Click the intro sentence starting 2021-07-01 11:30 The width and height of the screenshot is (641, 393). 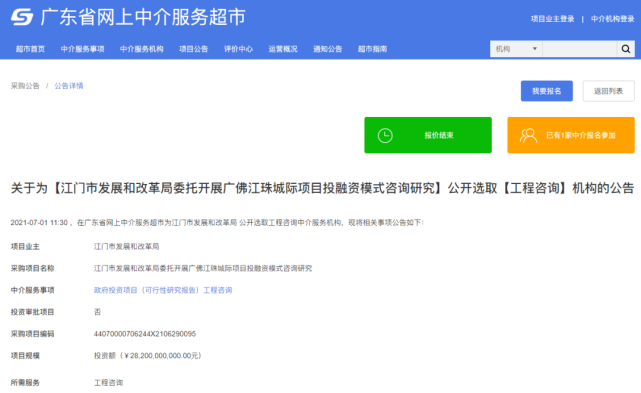217,222
